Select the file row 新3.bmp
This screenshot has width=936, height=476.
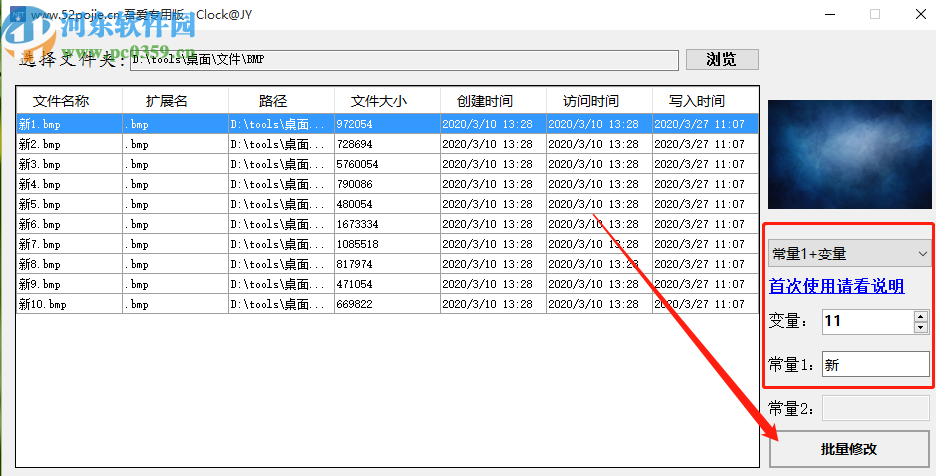coord(387,164)
